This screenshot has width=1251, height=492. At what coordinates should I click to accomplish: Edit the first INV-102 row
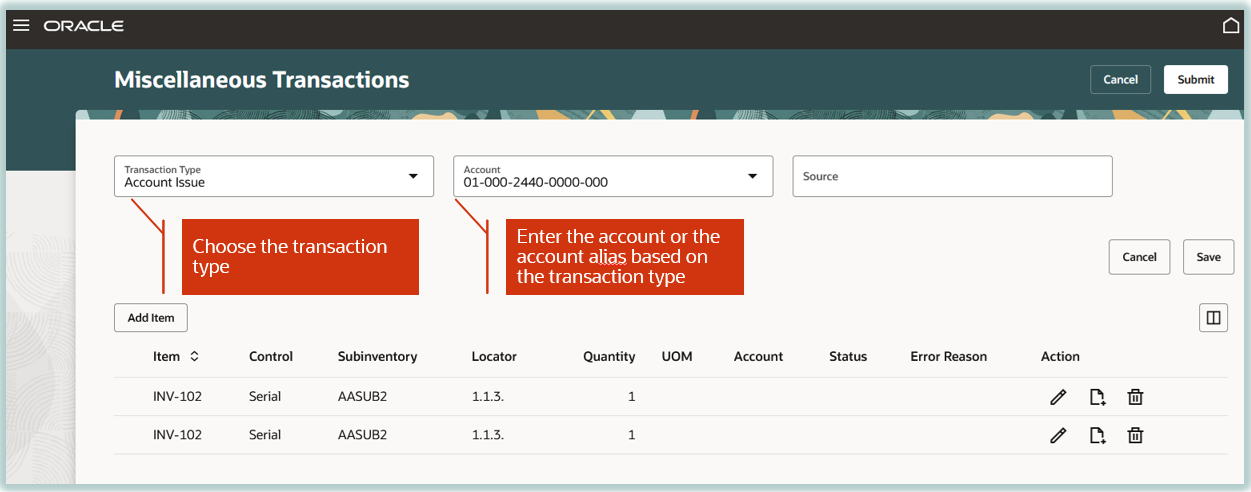tap(1058, 397)
